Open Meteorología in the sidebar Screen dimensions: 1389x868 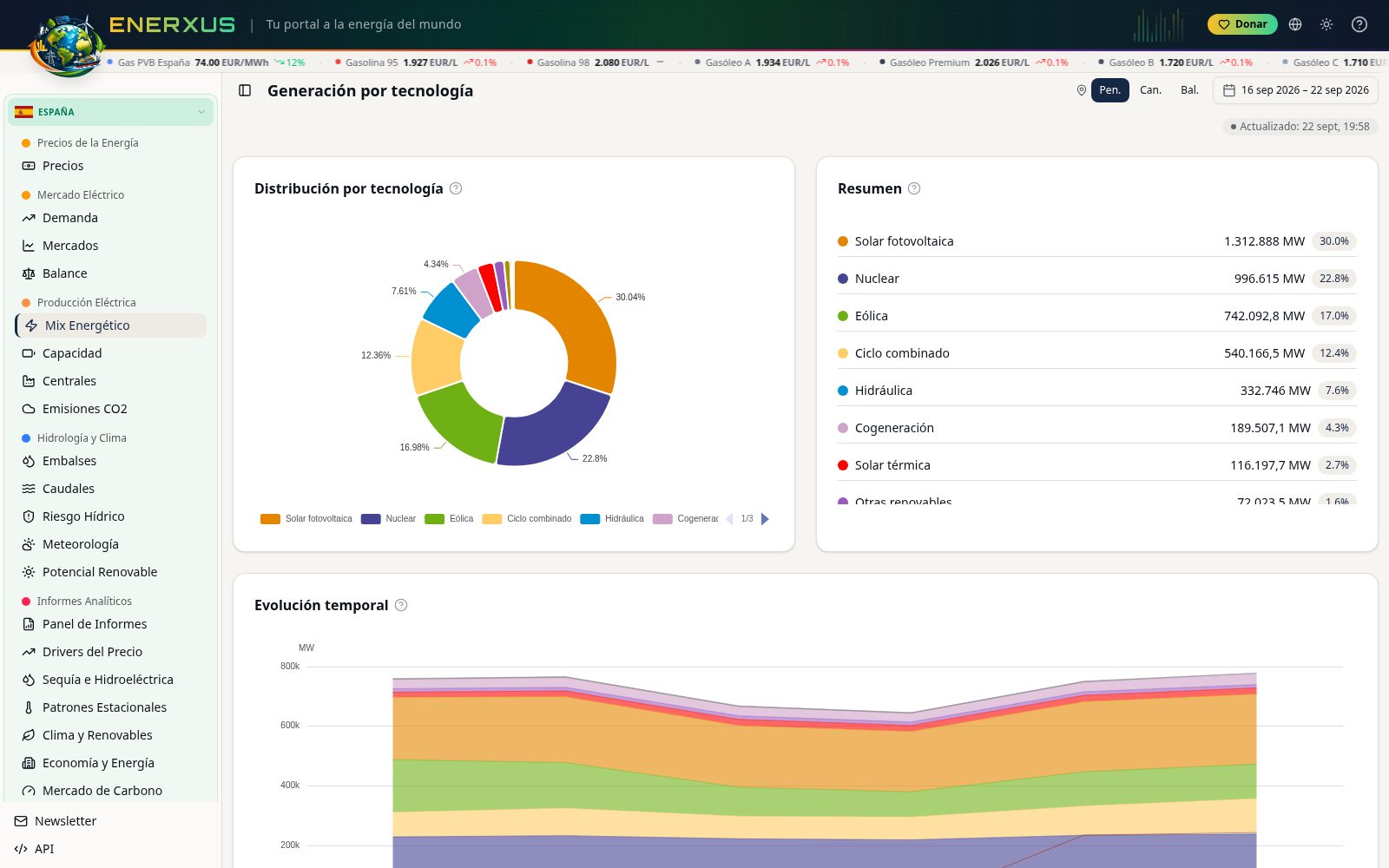coord(111,544)
